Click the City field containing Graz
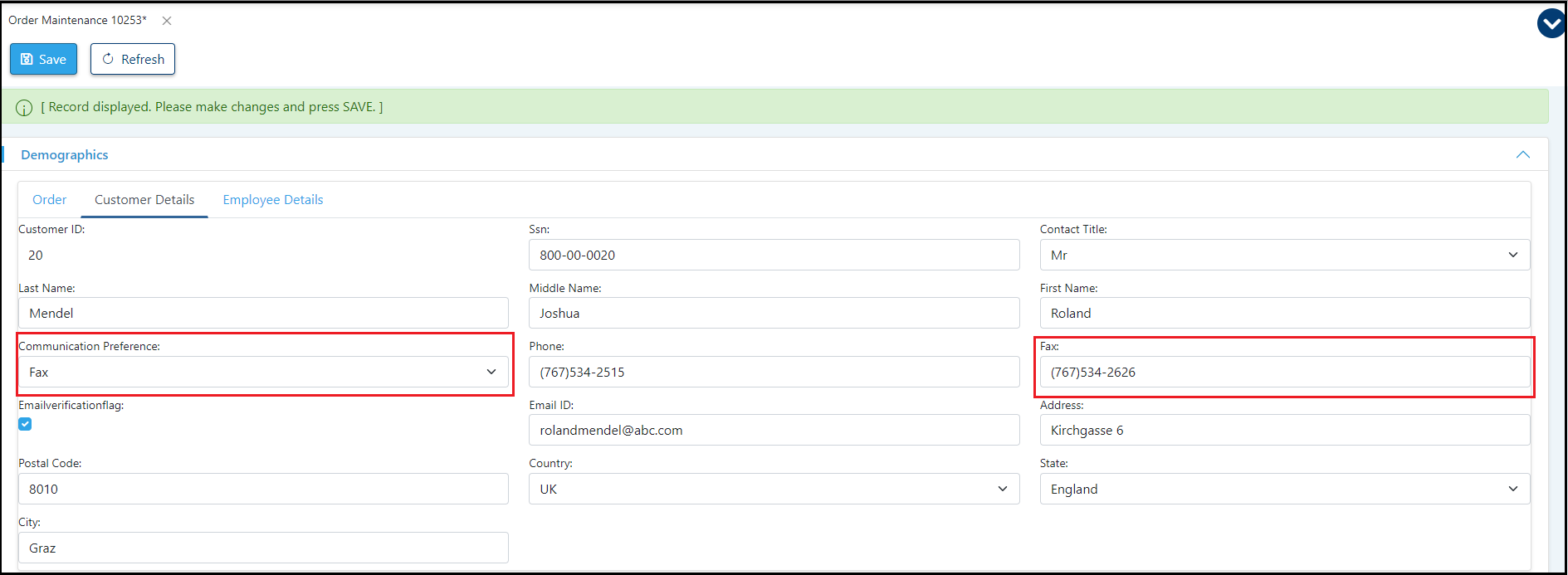 [x=263, y=548]
